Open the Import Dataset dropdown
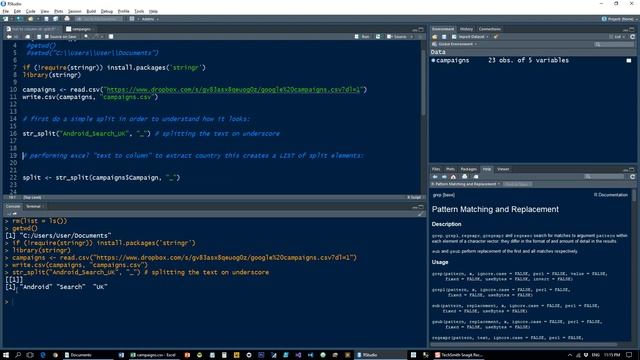The image size is (640, 360). coord(470,37)
